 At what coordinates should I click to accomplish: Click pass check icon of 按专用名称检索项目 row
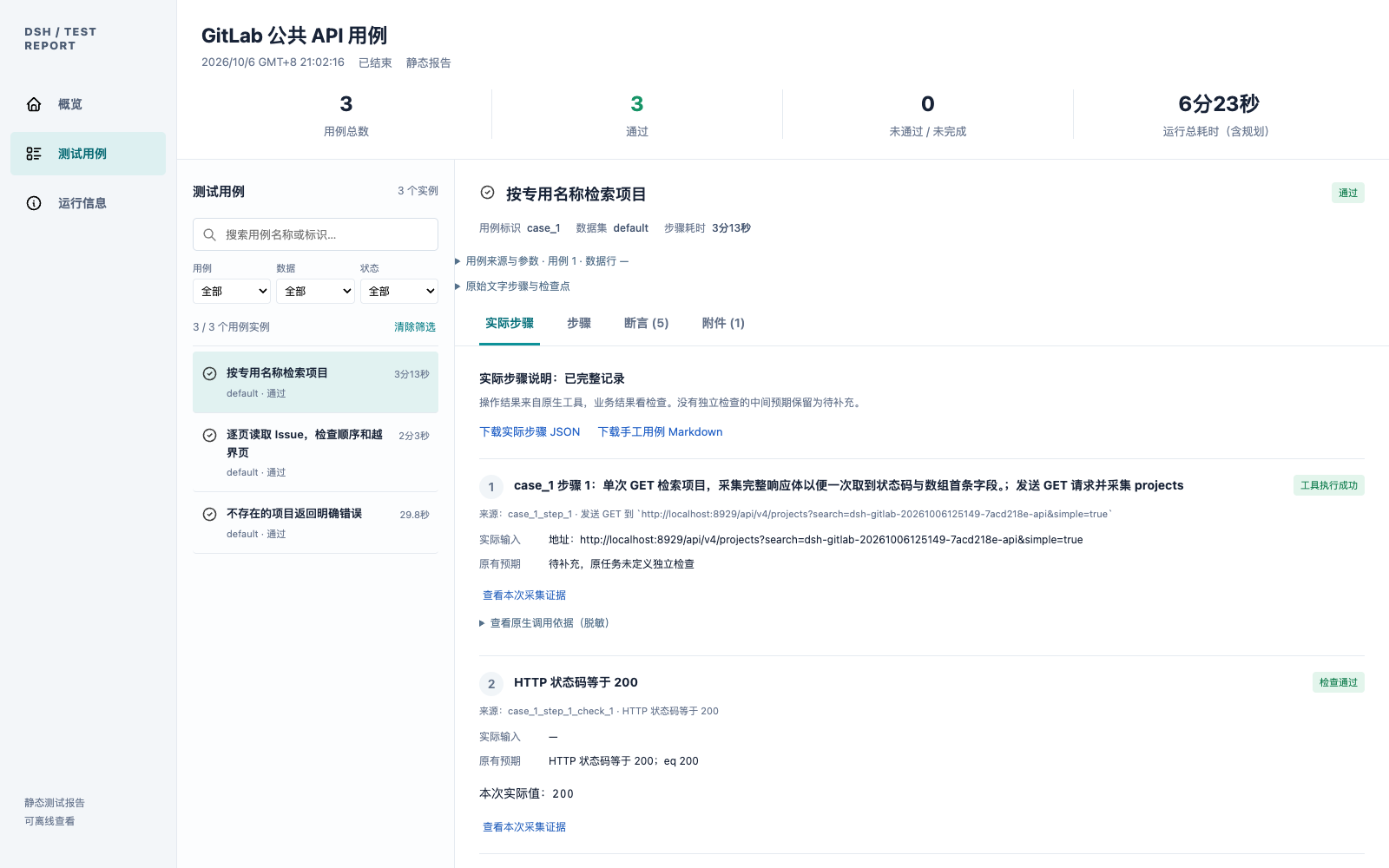tap(209, 373)
